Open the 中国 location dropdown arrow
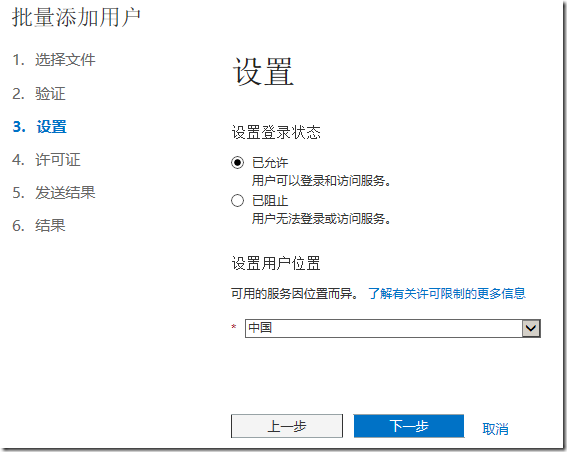Image resolution: width=567 pixels, height=452 pixels. (531, 328)
